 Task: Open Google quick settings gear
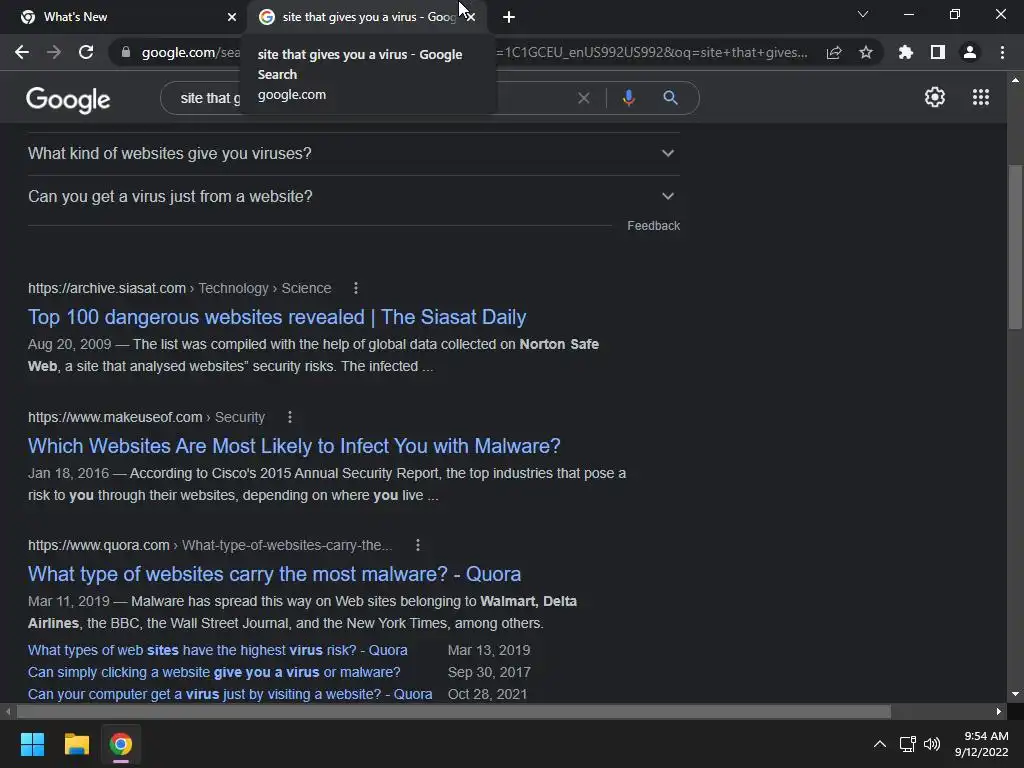click(x=935, y=97)
